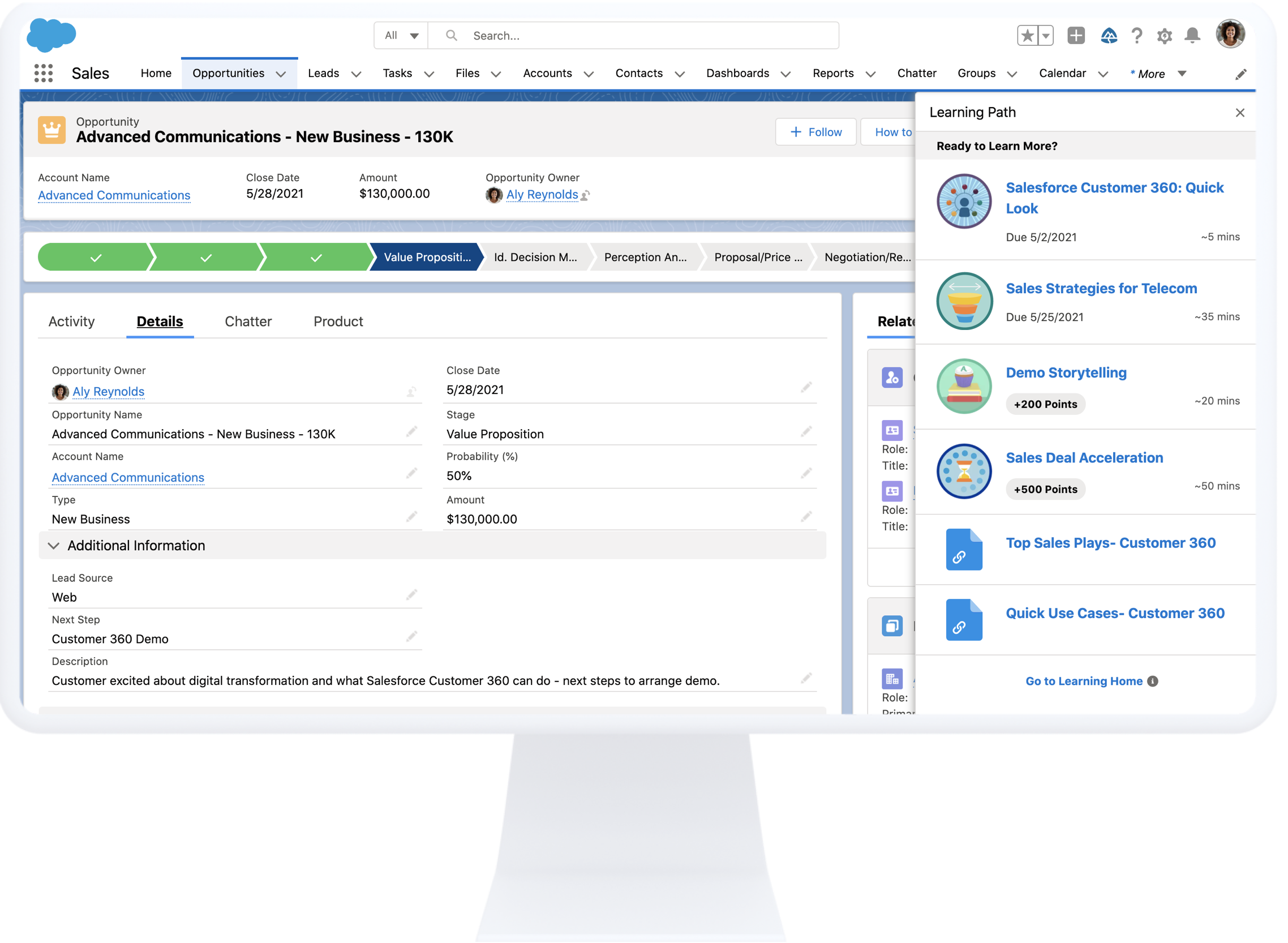Viewport: 1288px width, 943px height.
Task: Click the How to button
Action: (x=888, y=132)
